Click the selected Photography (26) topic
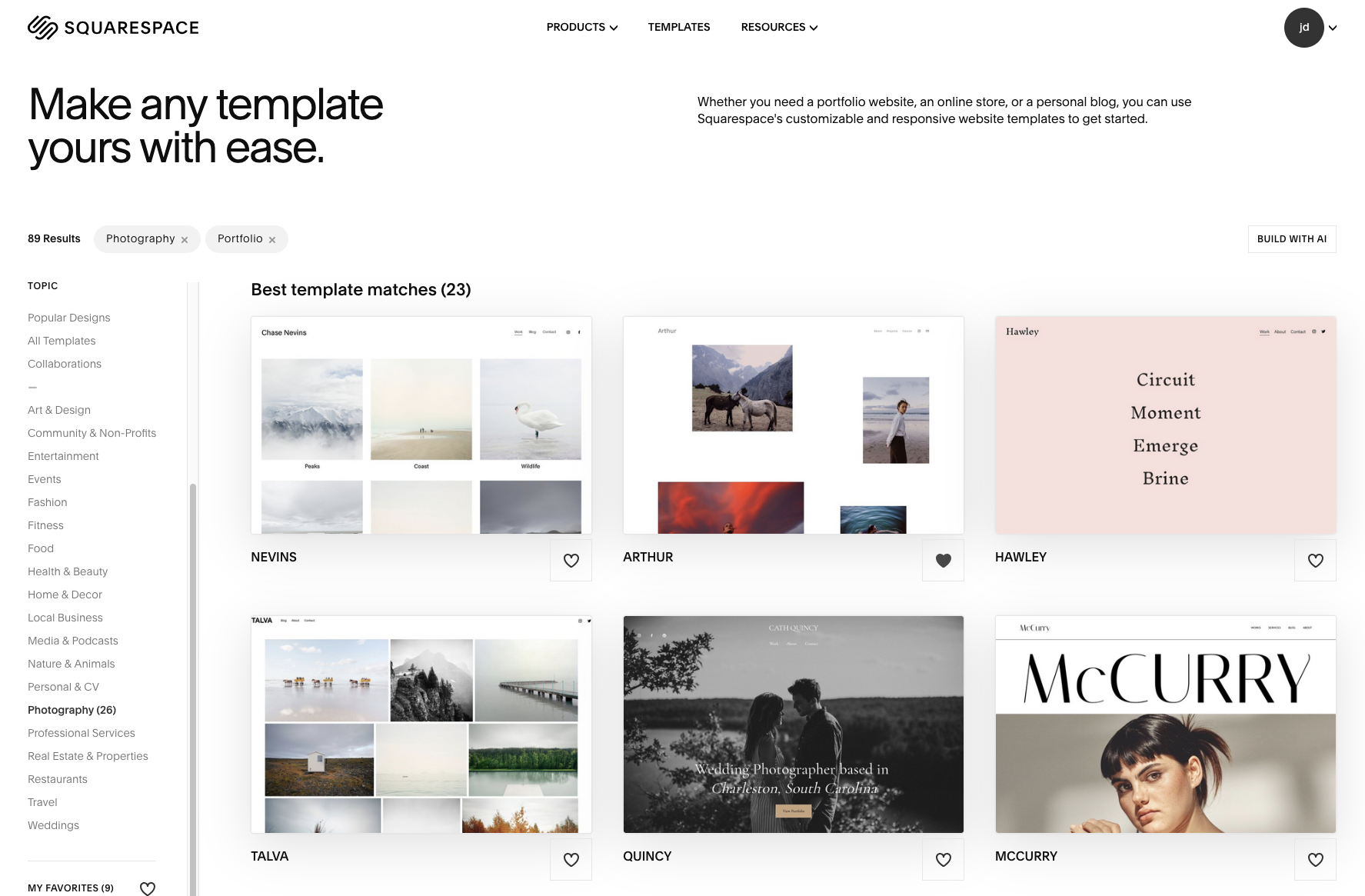 pos(72,710)
